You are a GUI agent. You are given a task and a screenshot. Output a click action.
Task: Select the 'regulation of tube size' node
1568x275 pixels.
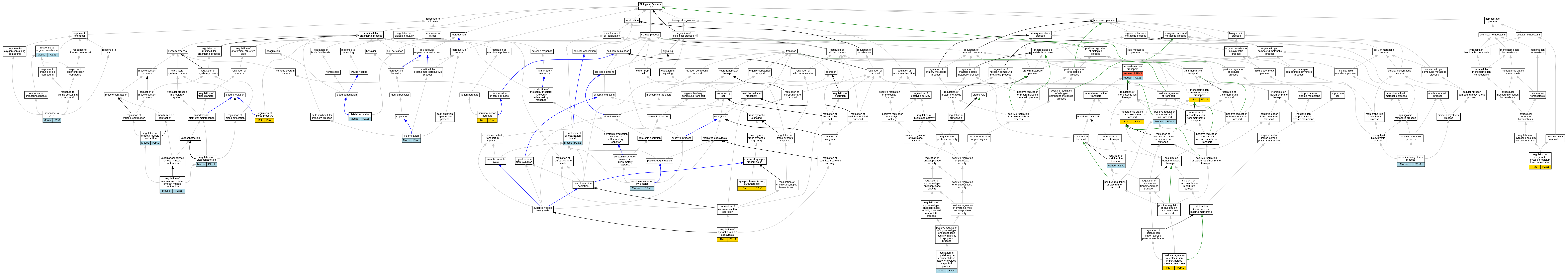(239, 72)
